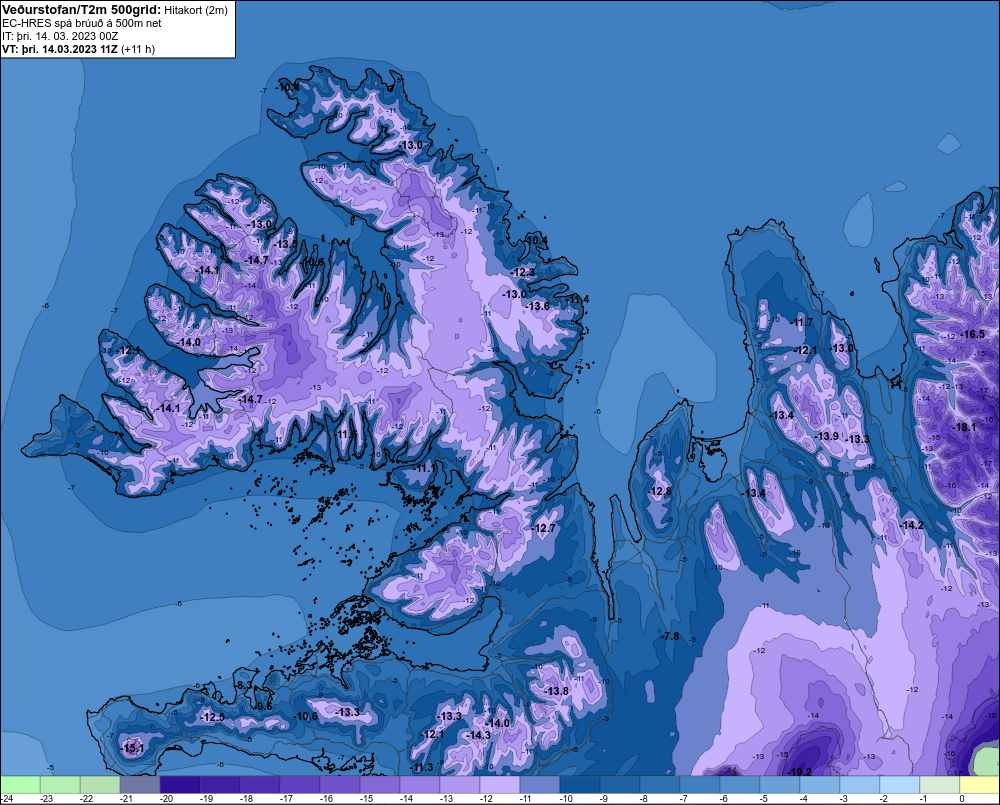The width and height of the screenshot is (1000, 805).
Task: Click the 0 label on the color scale
Action: [x=962, y=798]
